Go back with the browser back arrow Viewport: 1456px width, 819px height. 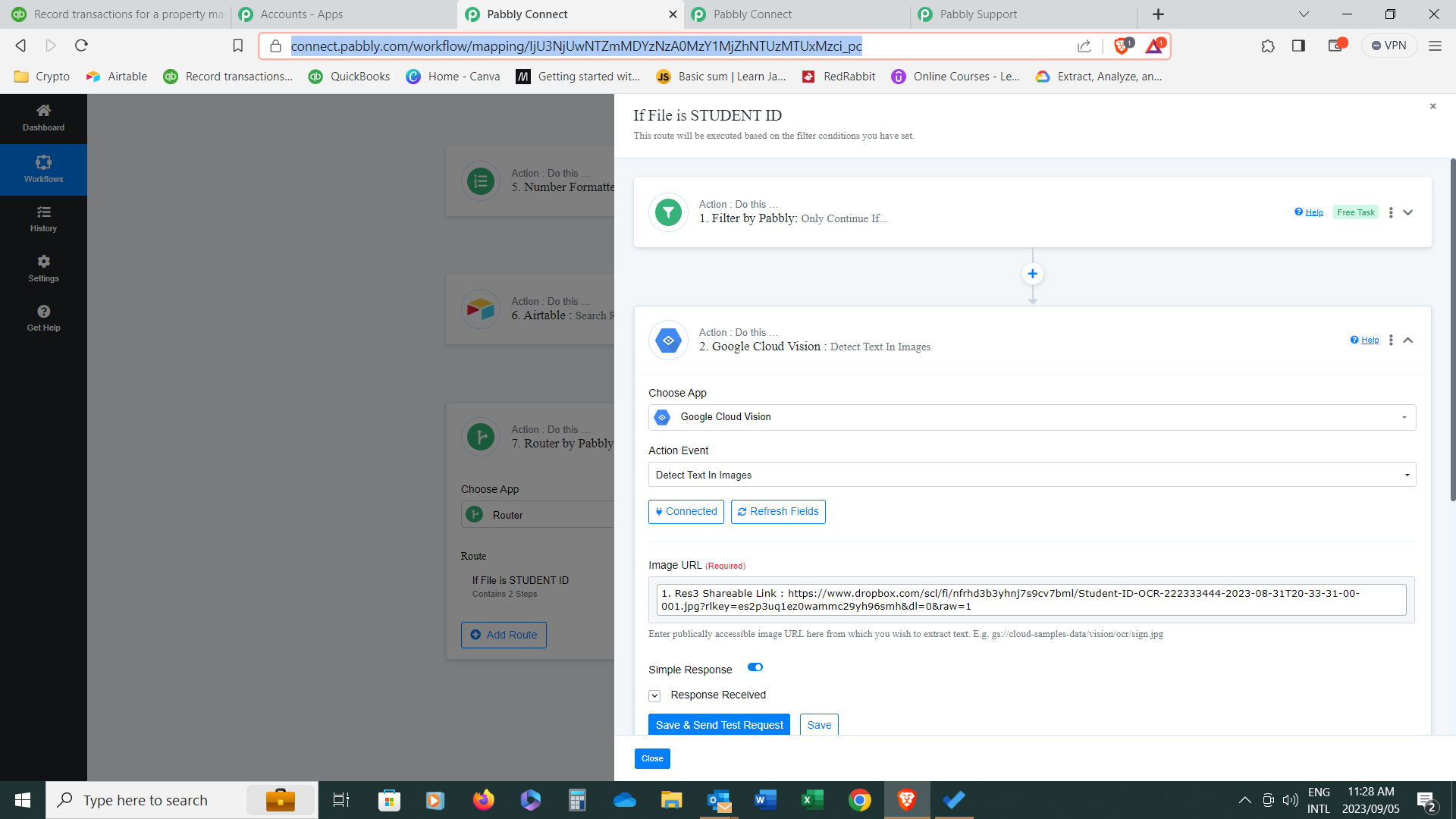tap(20, 45)
